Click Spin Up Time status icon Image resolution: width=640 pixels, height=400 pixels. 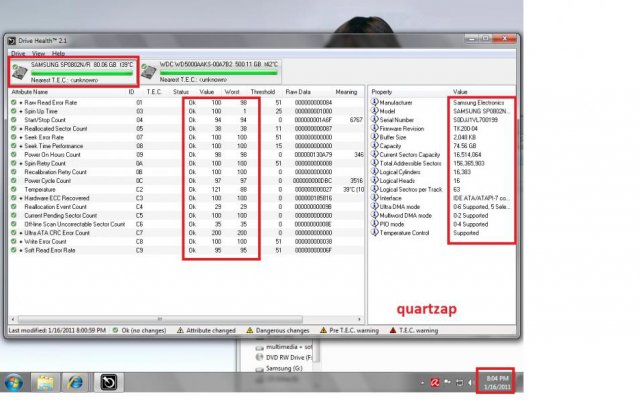point(14,111)
